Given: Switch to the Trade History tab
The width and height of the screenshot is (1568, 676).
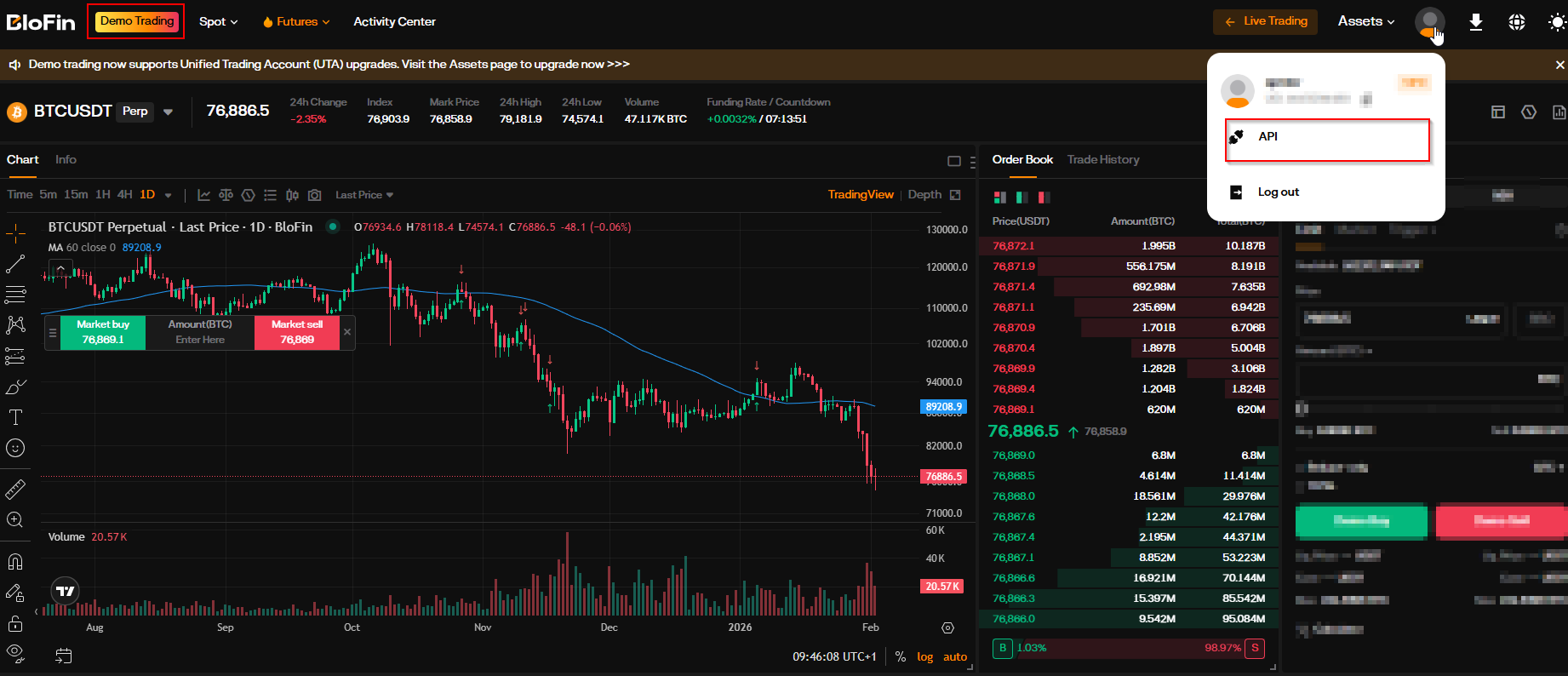Looking at the screenshot, I should tap(1102, 160).
